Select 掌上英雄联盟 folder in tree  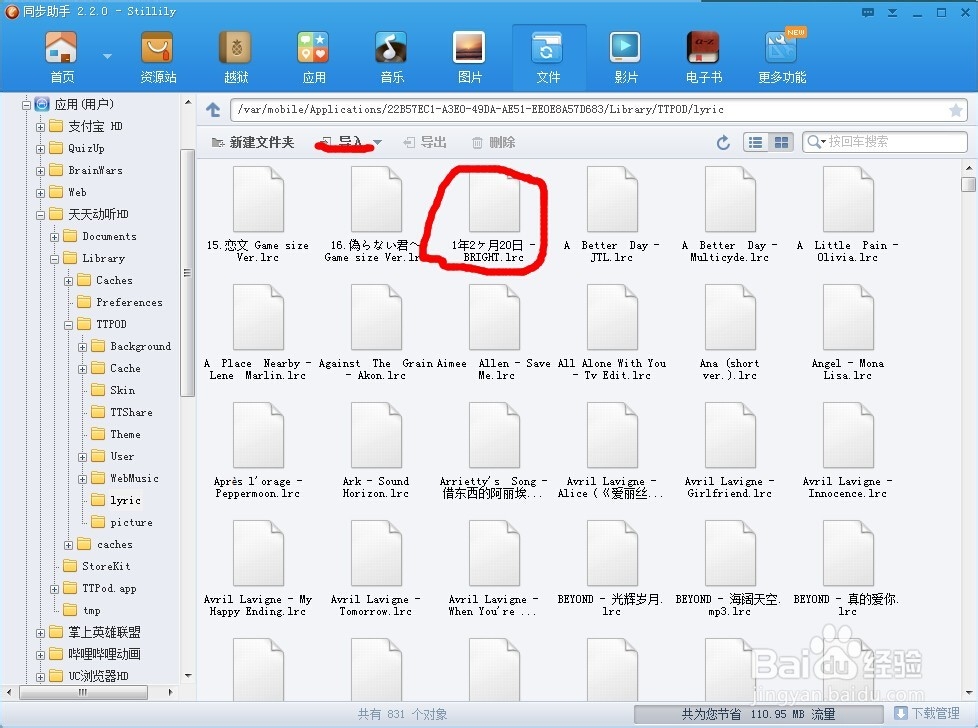click(x=95, y=633)
